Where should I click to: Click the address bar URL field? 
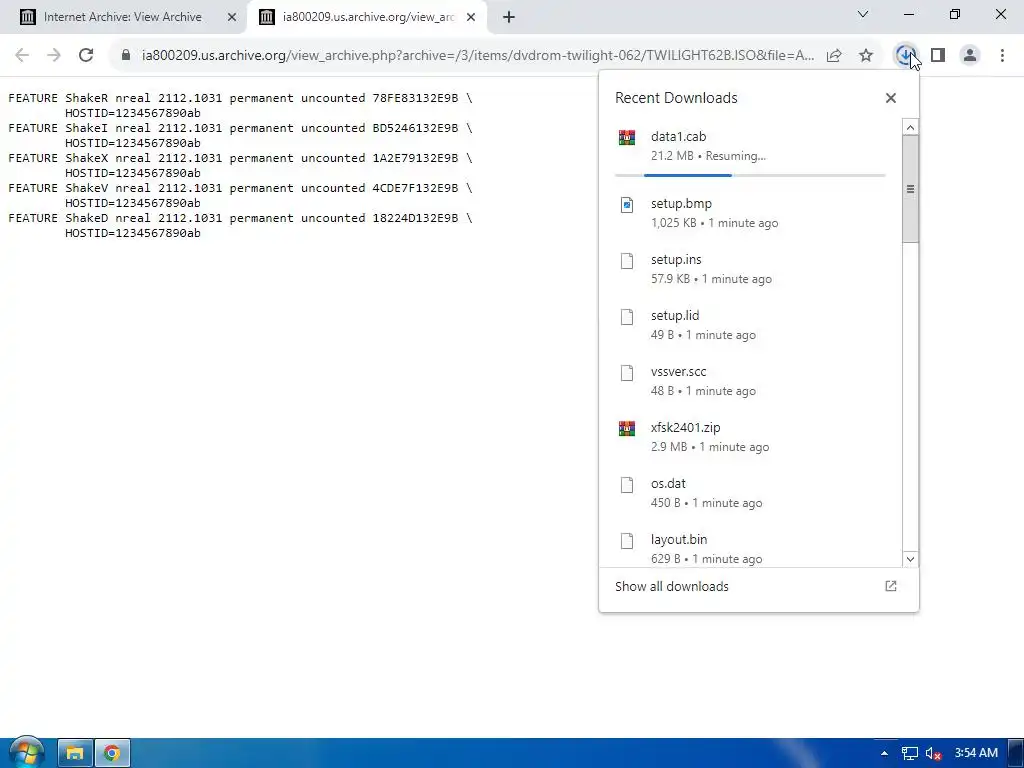tap(477, 56)
